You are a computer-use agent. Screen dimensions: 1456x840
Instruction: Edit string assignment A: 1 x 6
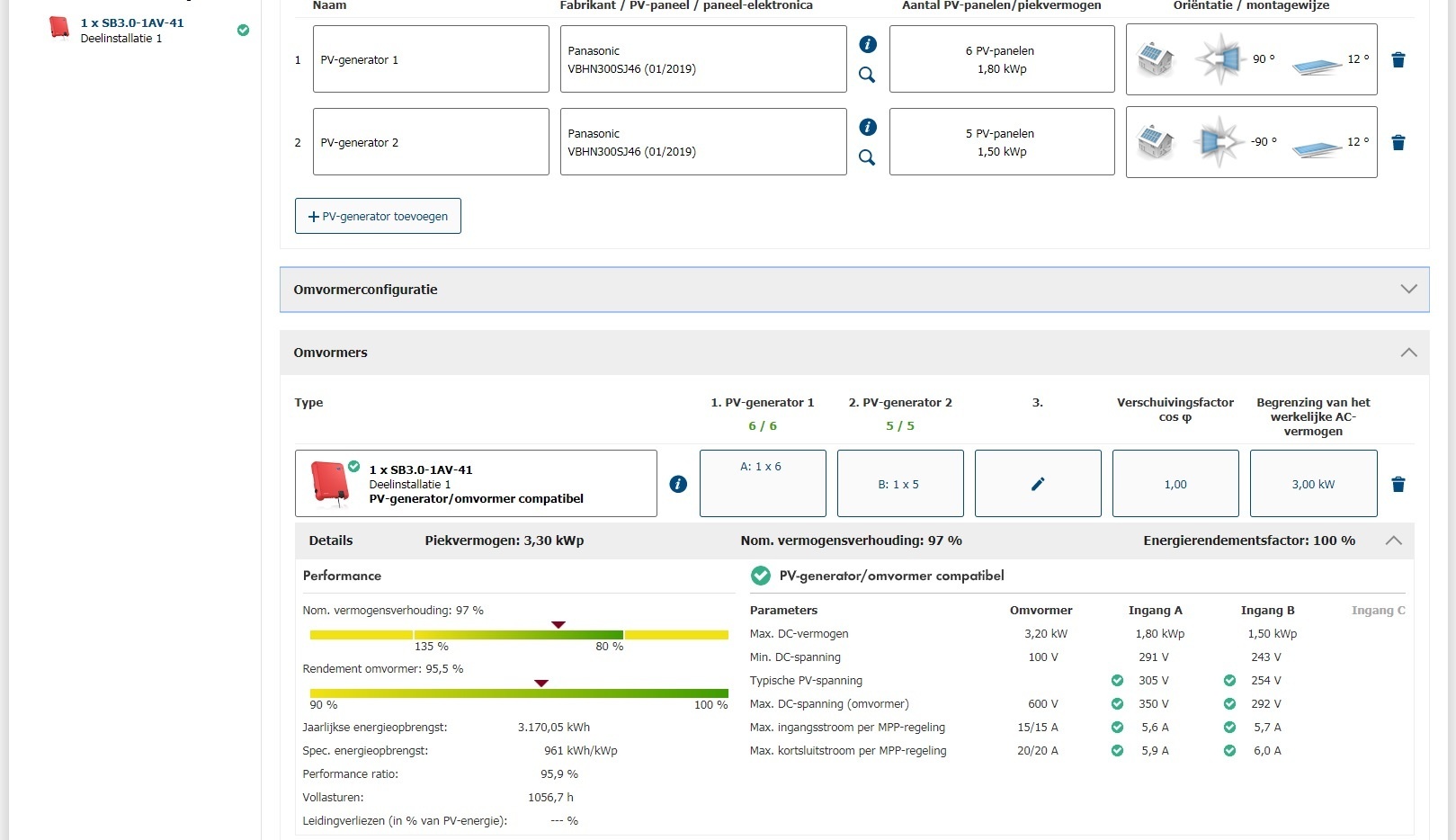point(763,484)
